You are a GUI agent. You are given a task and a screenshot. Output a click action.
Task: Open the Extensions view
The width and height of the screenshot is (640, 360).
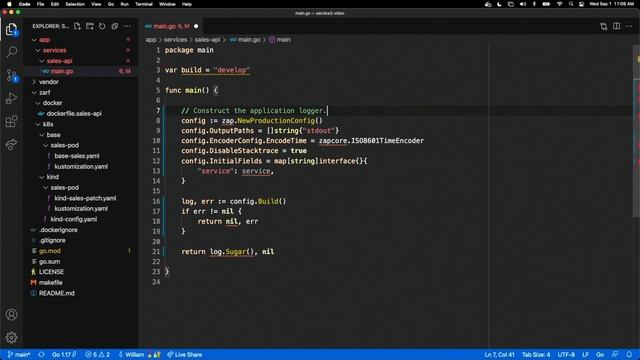tap(11, 121)
